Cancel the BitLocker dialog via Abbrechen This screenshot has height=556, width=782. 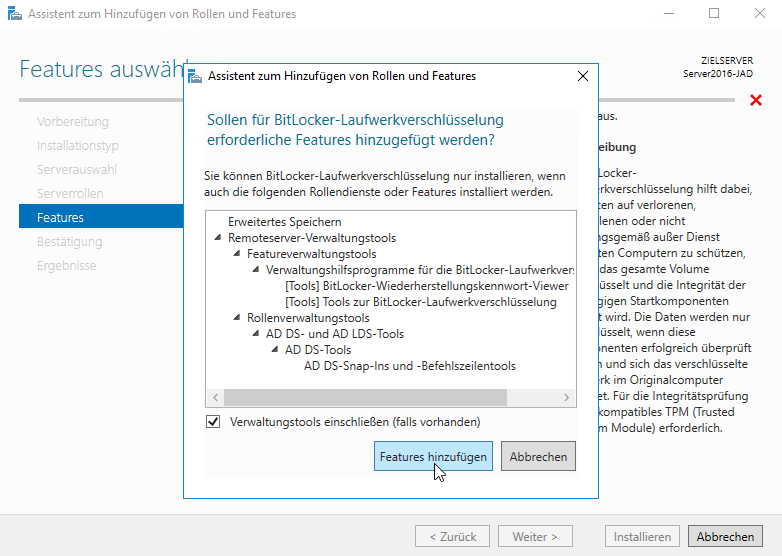(x=538, y=456)
